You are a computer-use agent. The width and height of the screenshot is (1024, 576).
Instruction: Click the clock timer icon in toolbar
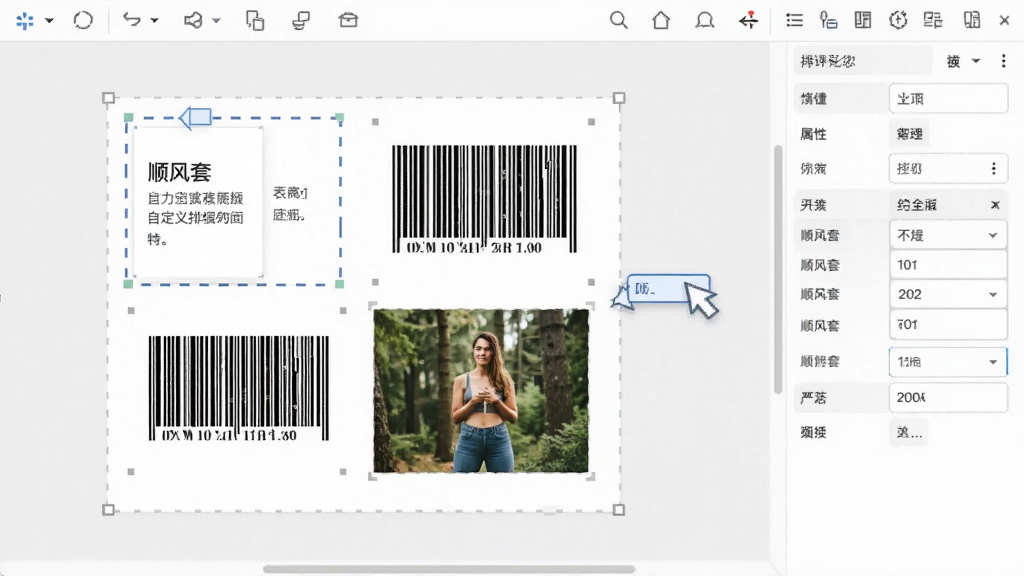point(898,20)
